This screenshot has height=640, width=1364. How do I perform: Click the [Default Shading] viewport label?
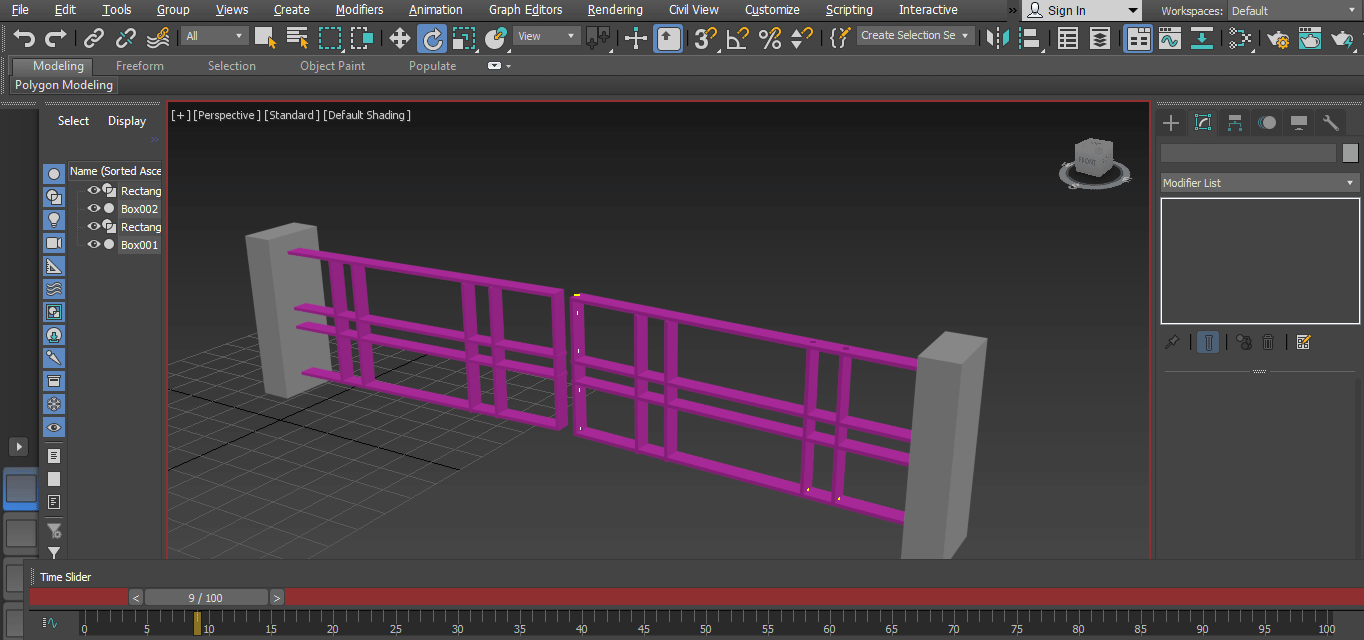click(367, 115)
